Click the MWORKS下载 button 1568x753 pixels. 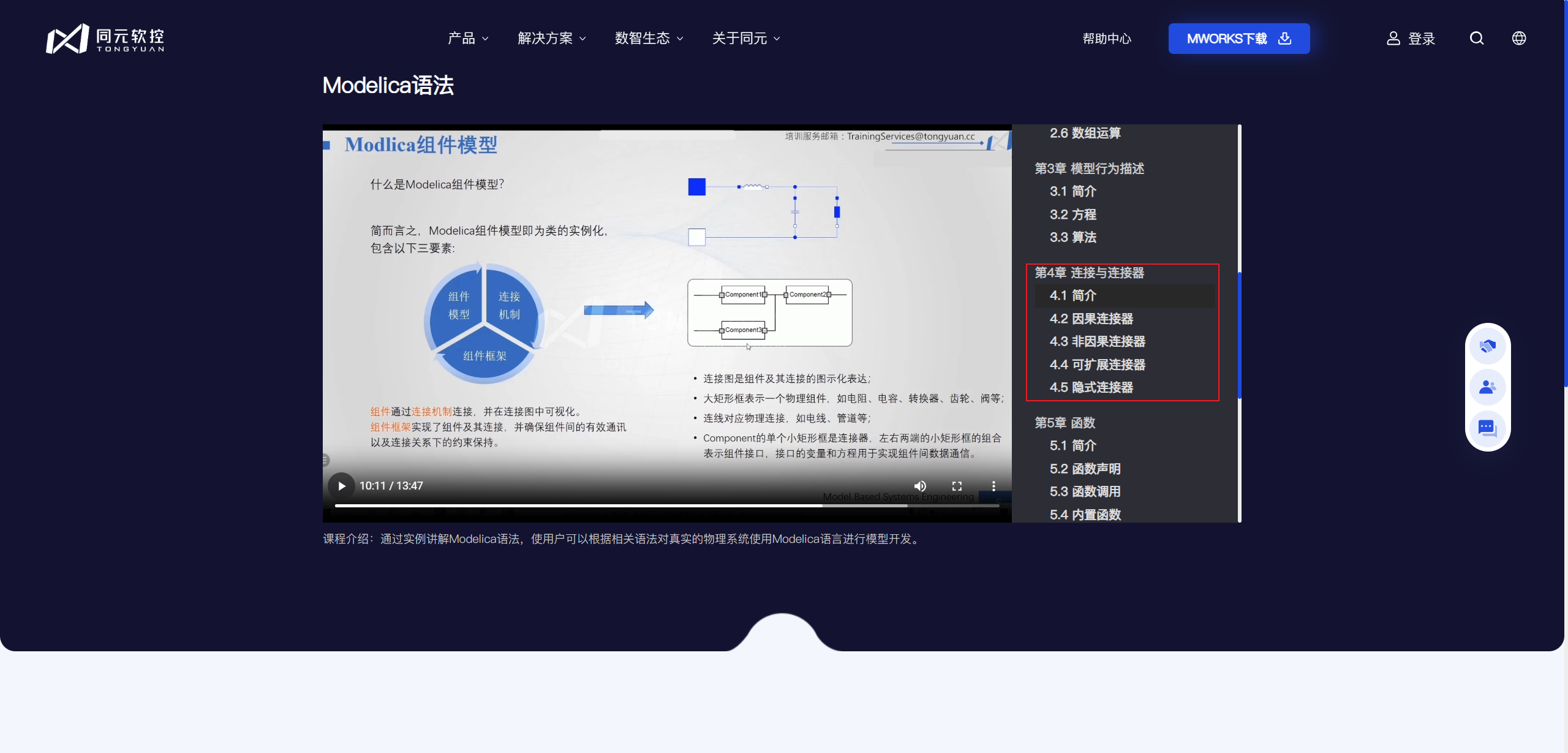(1238, 39)
